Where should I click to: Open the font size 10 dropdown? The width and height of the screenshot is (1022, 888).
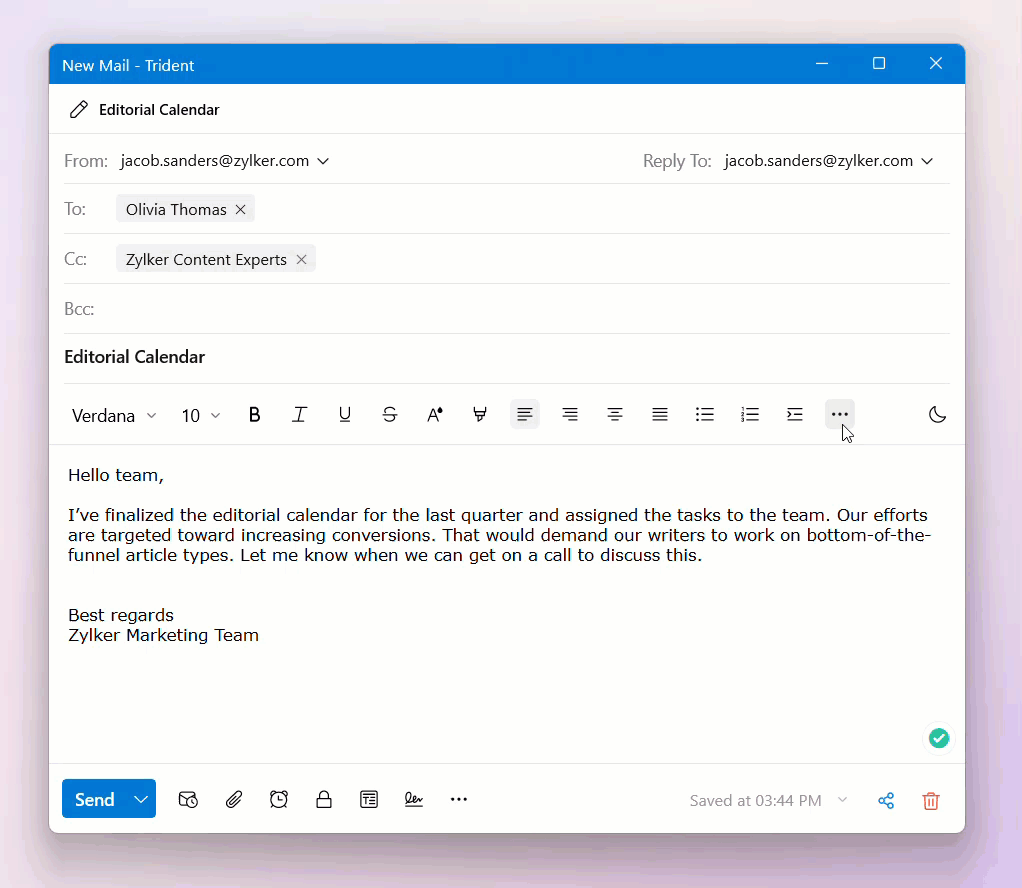[x=200, y=416]
